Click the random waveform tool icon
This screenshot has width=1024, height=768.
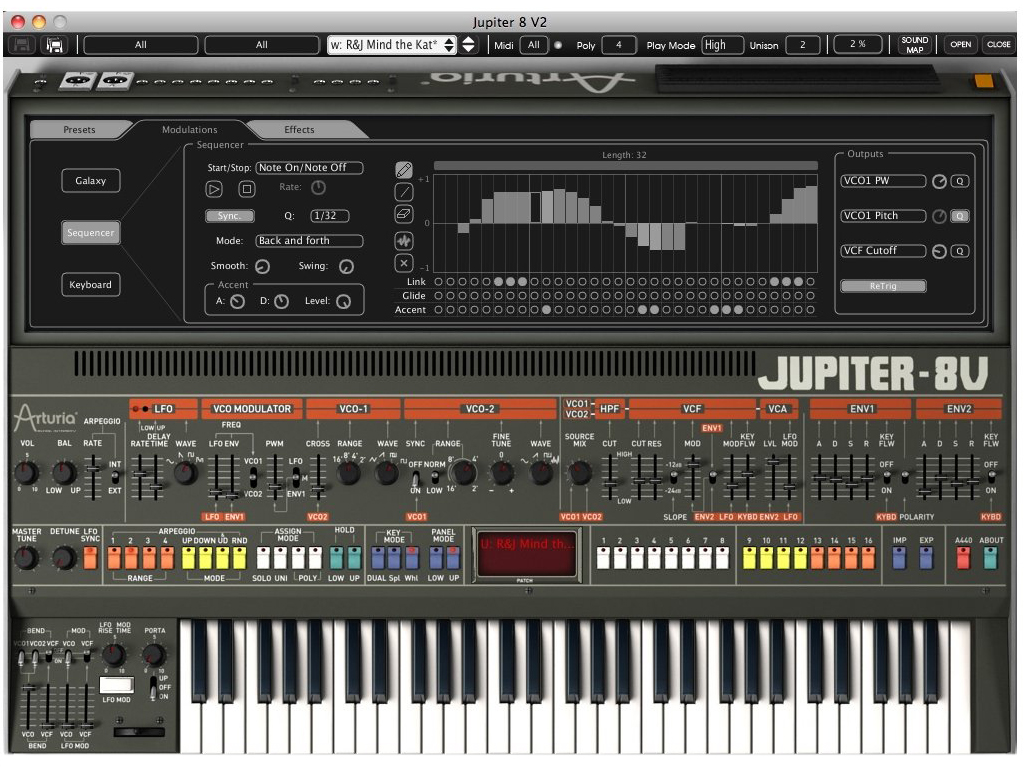[x=404, y=240]
